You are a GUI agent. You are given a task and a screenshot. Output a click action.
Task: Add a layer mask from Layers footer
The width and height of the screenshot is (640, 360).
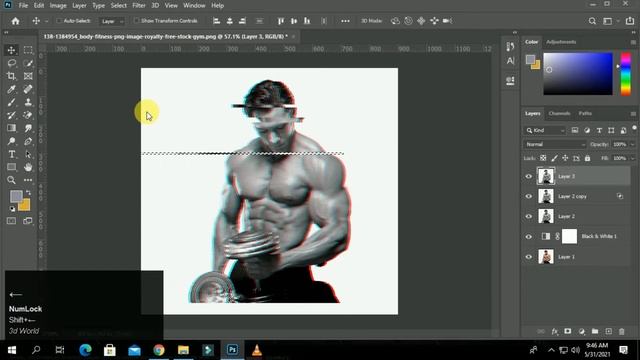pyautogui.click(x=568, y=331)
